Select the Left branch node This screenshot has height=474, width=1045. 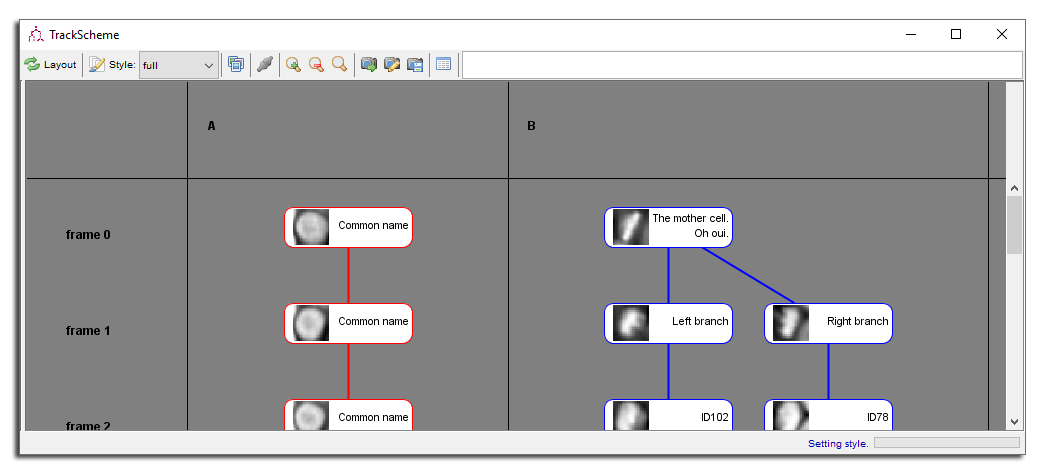[668, 323]
